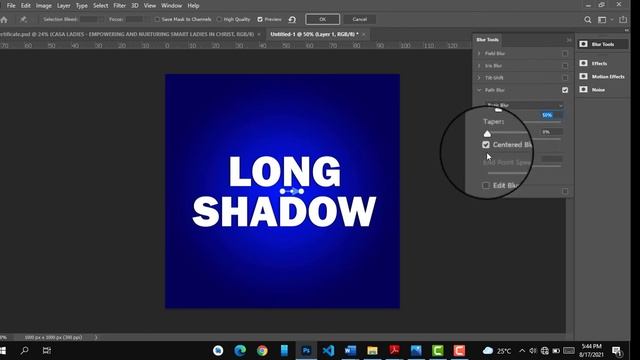
Task: Click the weather cloud icon in taskbar
Action: [488, 350]
